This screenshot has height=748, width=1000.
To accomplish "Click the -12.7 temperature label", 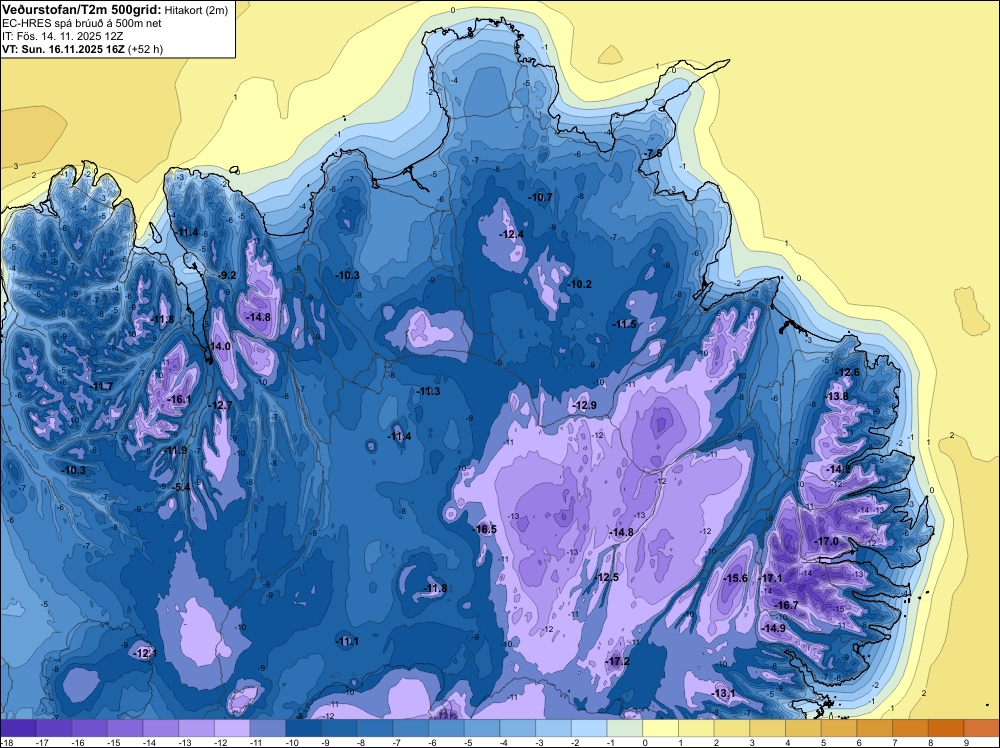I will pos(221,405).
